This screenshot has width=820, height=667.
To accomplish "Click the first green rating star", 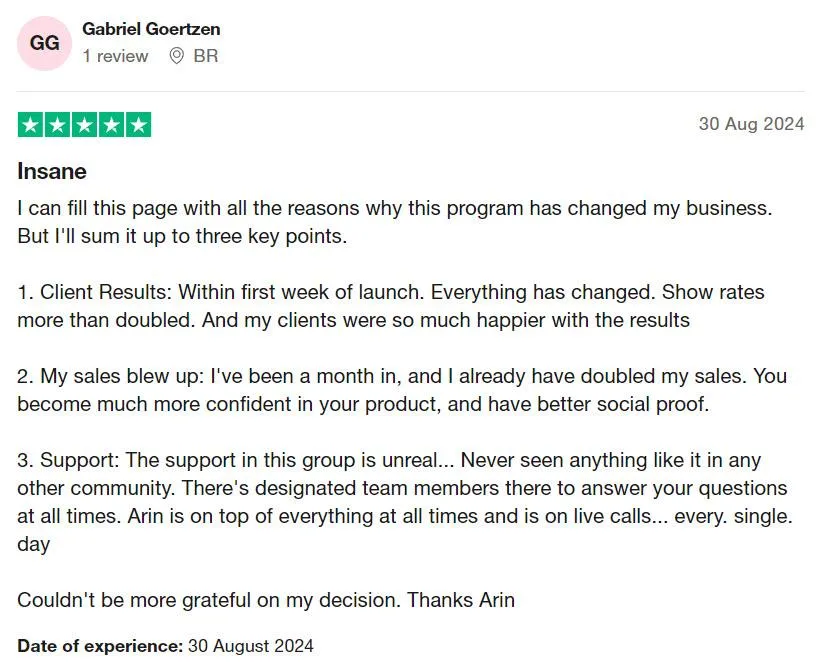I will pos(31,125).
